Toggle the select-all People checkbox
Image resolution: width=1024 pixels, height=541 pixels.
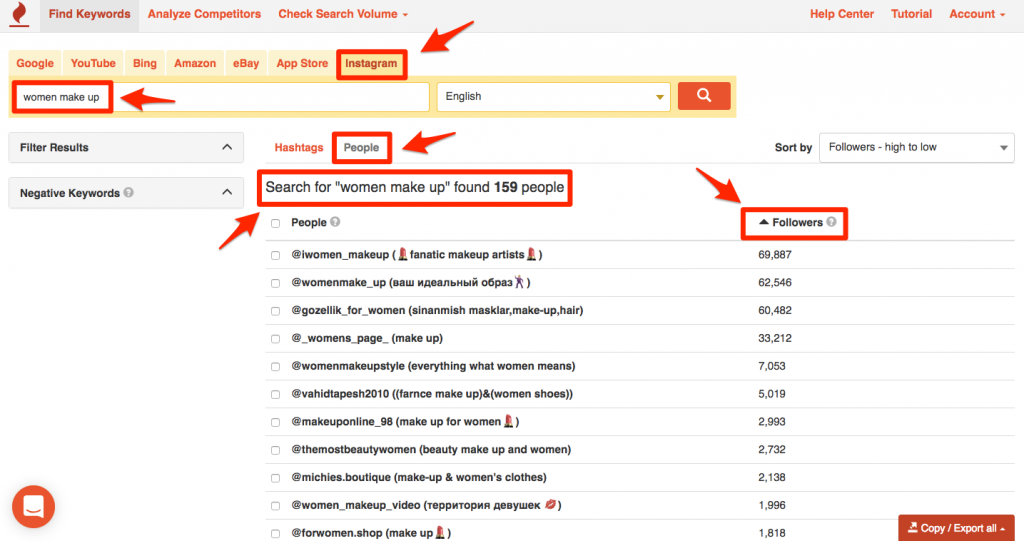pyautogui.click(x=276, y=223)
